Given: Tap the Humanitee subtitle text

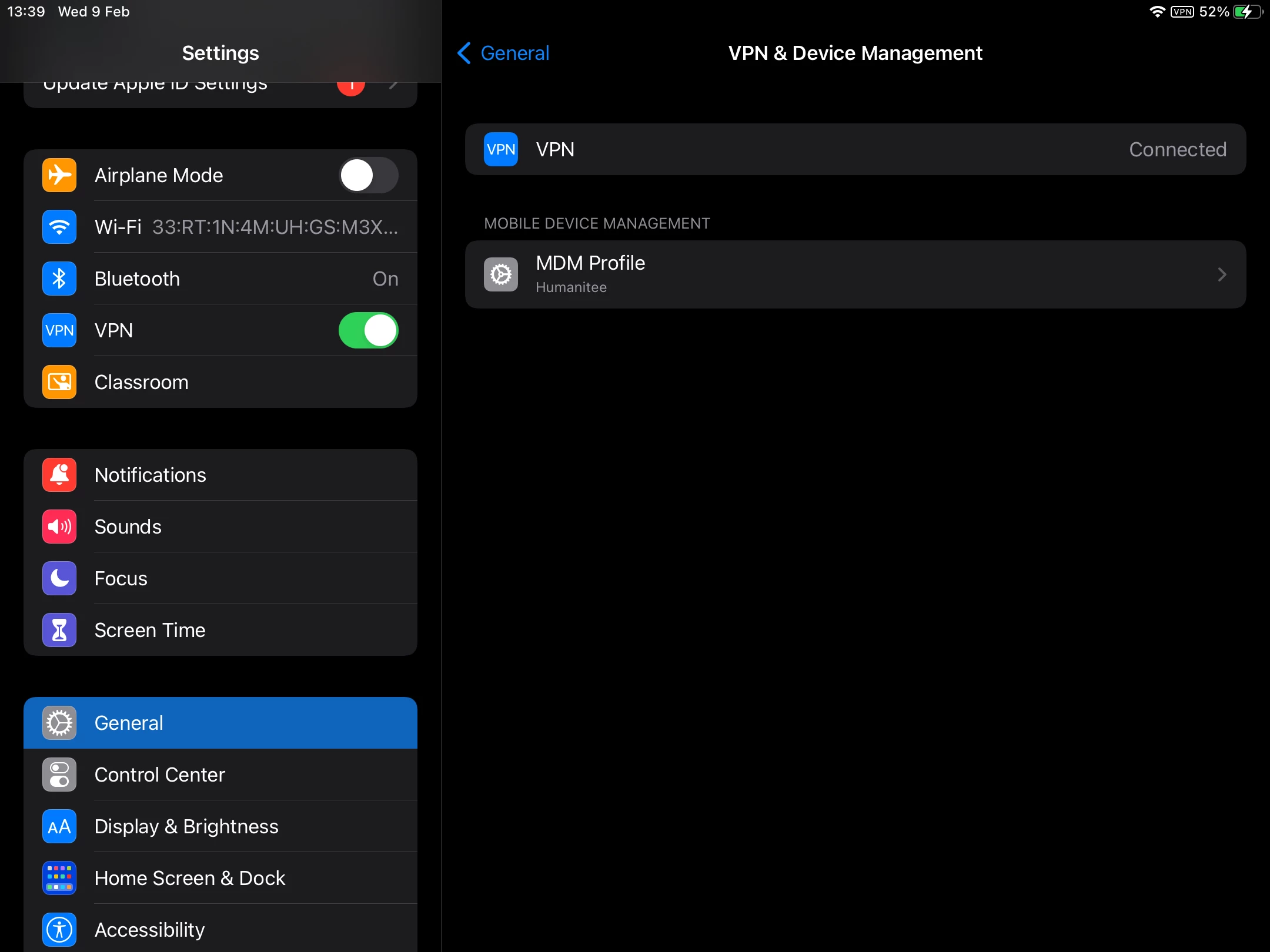Looking at the screenshot, I should coord(571,287).
